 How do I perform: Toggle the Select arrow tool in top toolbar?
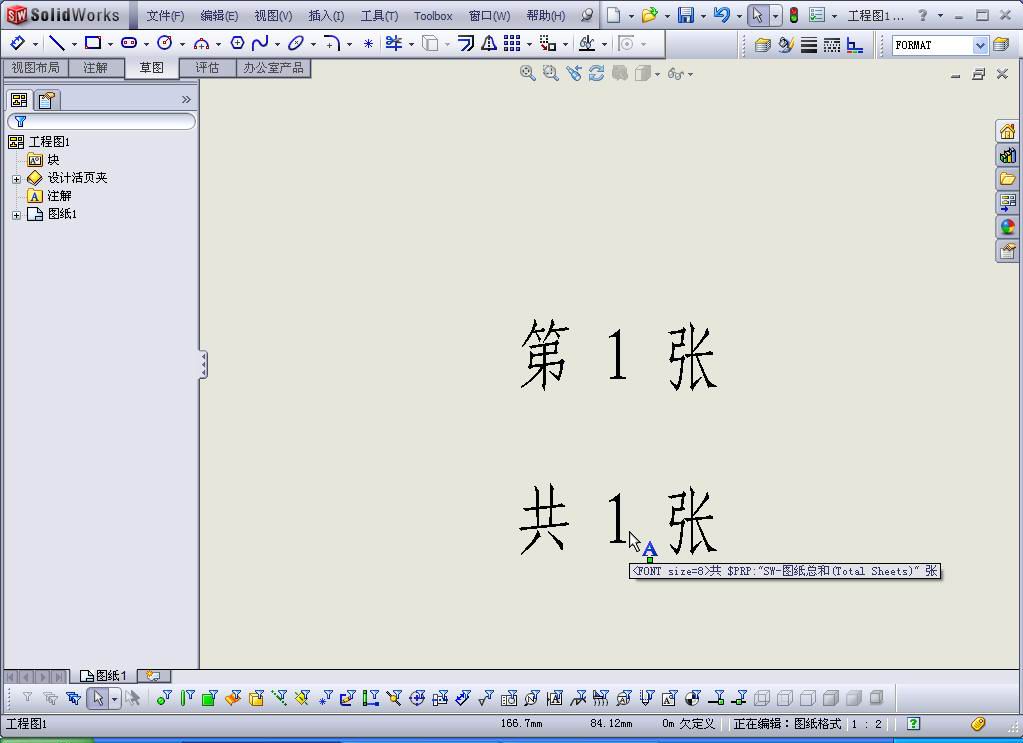point(757,15)
